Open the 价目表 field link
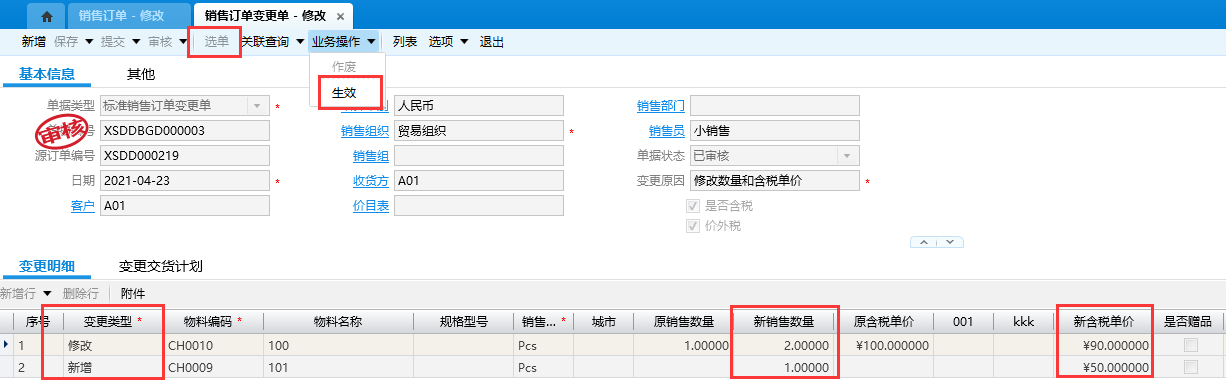This screenshot has height=382, width=1226. [x=371, y=206]
